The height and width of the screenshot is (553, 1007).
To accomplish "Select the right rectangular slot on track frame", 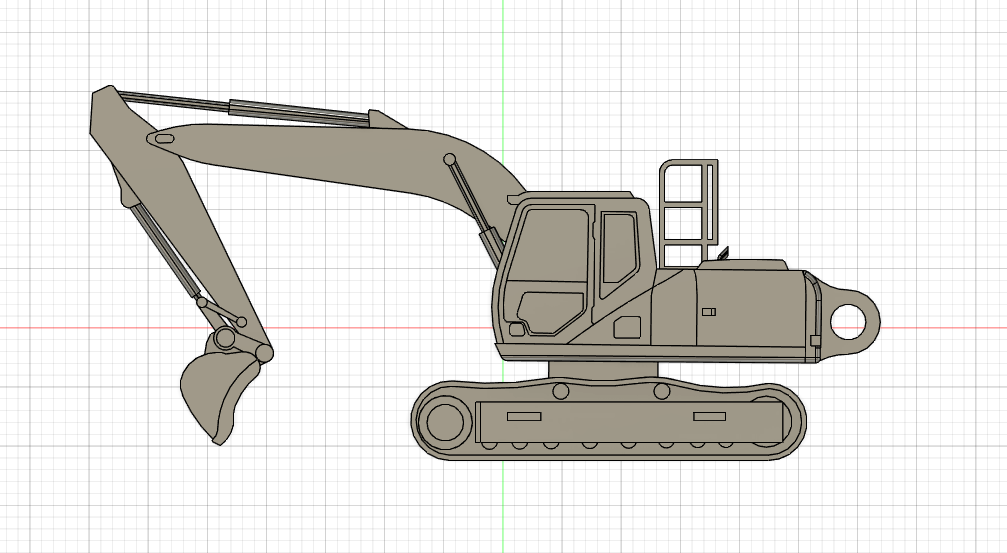I will [x=710, y=416].
